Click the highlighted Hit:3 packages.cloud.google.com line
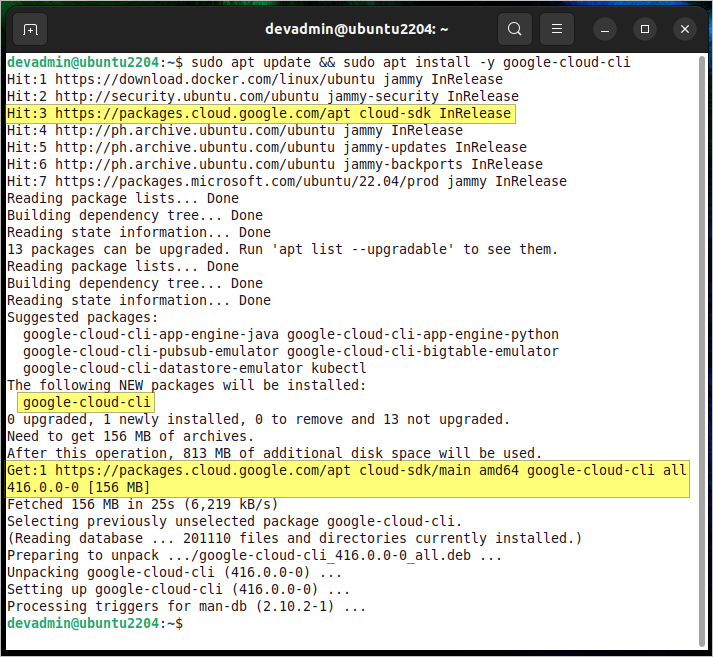This screenshot has height=657, width=713. click(261, 113)
